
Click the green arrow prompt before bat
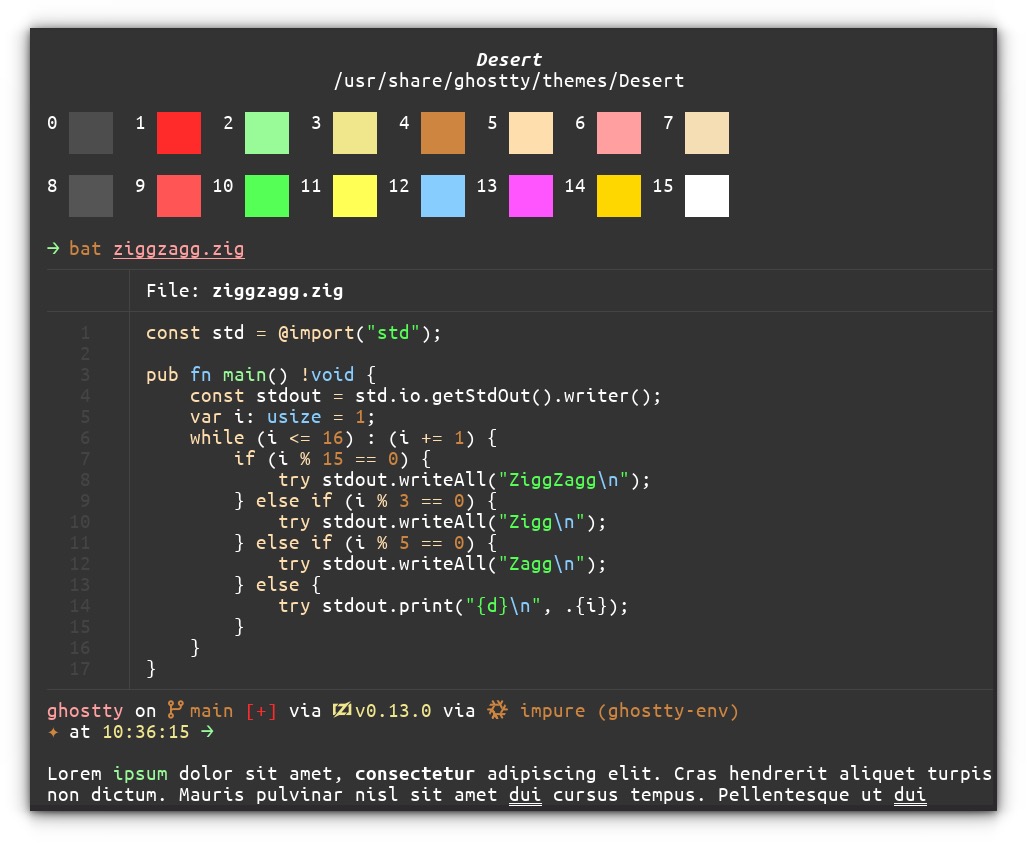pyautogui.click(x=53, y=249)
